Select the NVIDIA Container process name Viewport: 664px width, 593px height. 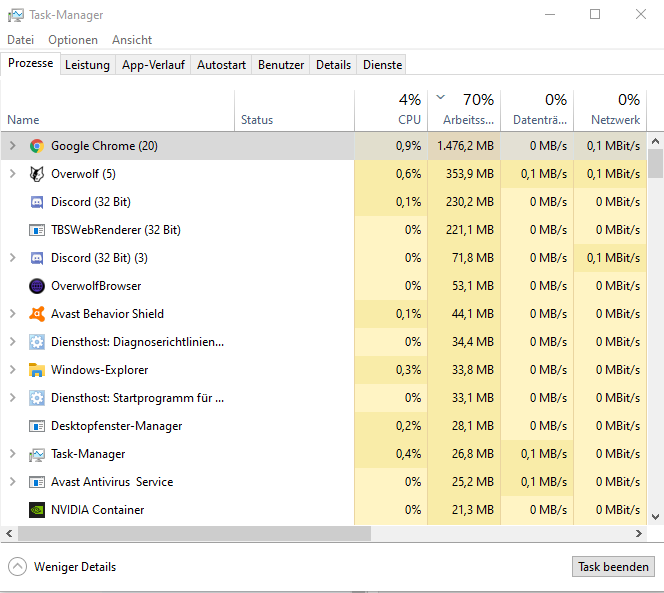[x=97, y=510]
